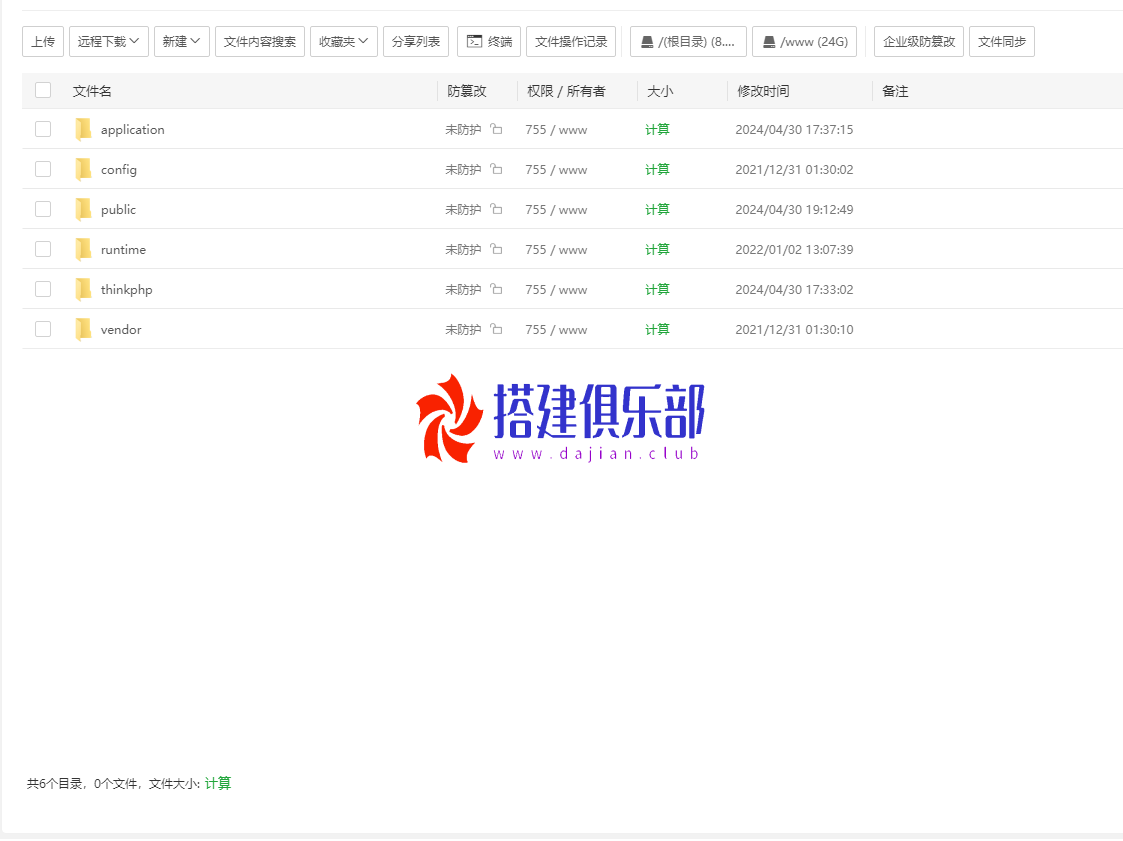
Task: Open the runtime folder name
Action: tap(123, 250)
